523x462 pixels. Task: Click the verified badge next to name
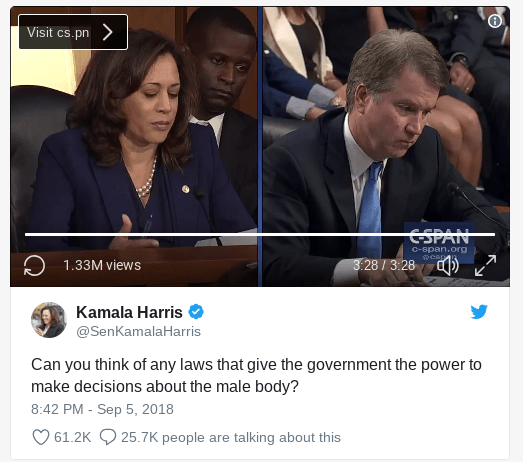(x=196, y=312)
